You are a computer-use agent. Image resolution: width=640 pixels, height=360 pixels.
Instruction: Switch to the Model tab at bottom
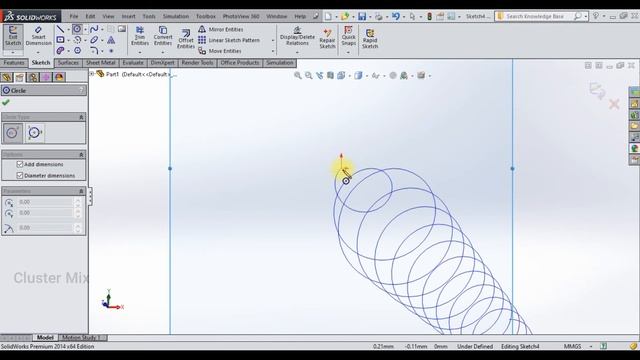(45, 338)
